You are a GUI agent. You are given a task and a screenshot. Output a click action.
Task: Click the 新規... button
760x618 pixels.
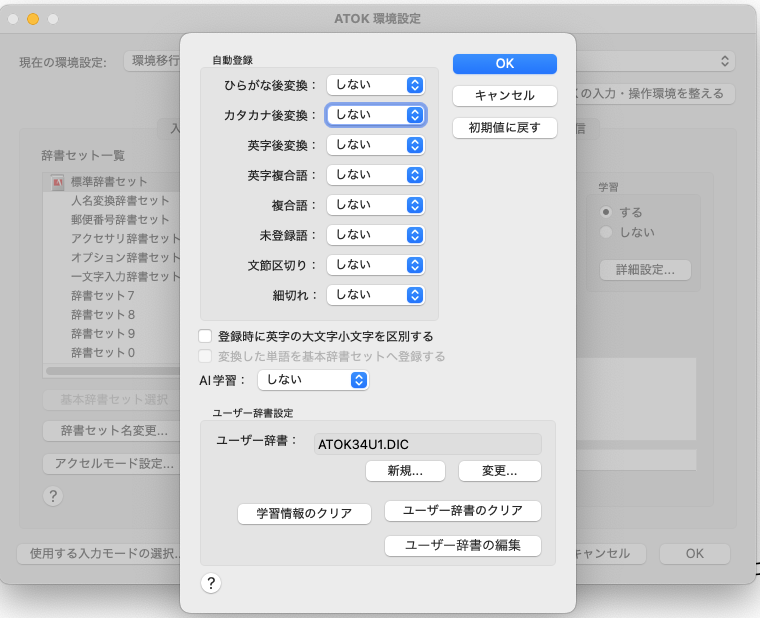pyautogui.click(x=405, y=471)
